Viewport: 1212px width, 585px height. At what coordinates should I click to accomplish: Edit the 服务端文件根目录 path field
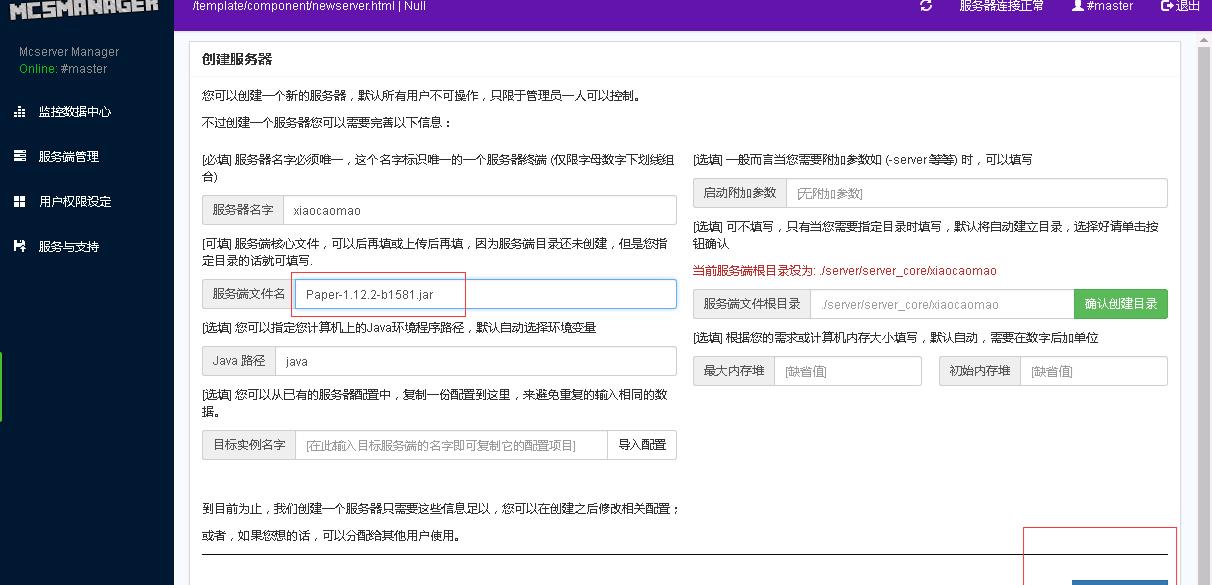pyautogui.click(x=941, y=304)
